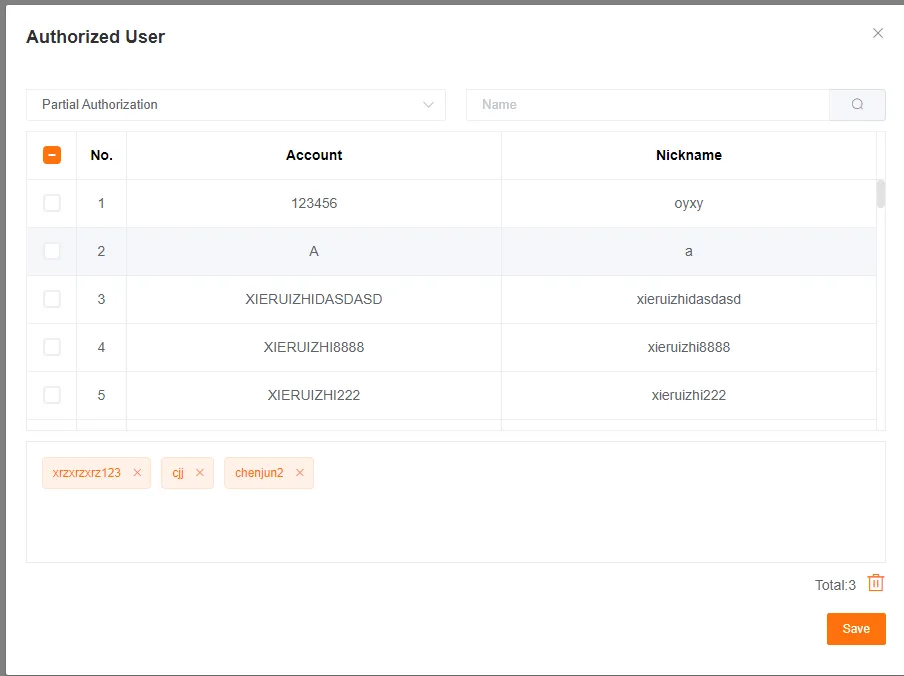Check the checkbox for XIERUIZHI222

pos(51,394)
